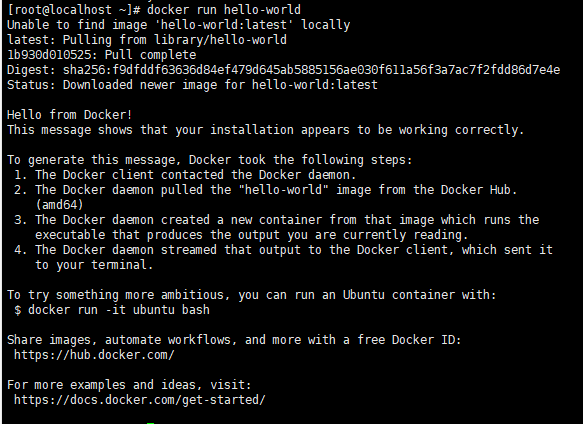Click the sha256 digest hash string
The image size is (583, 424).
[311, 70]
